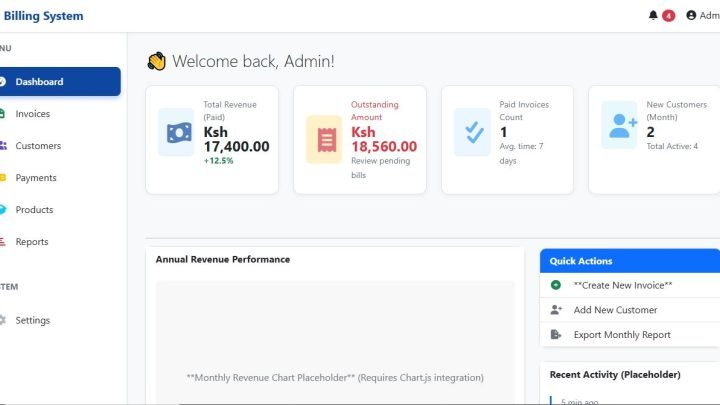This screenshot has height=405, width=720.
Task: Click Create New Invoice quick action
Action: 622,285
